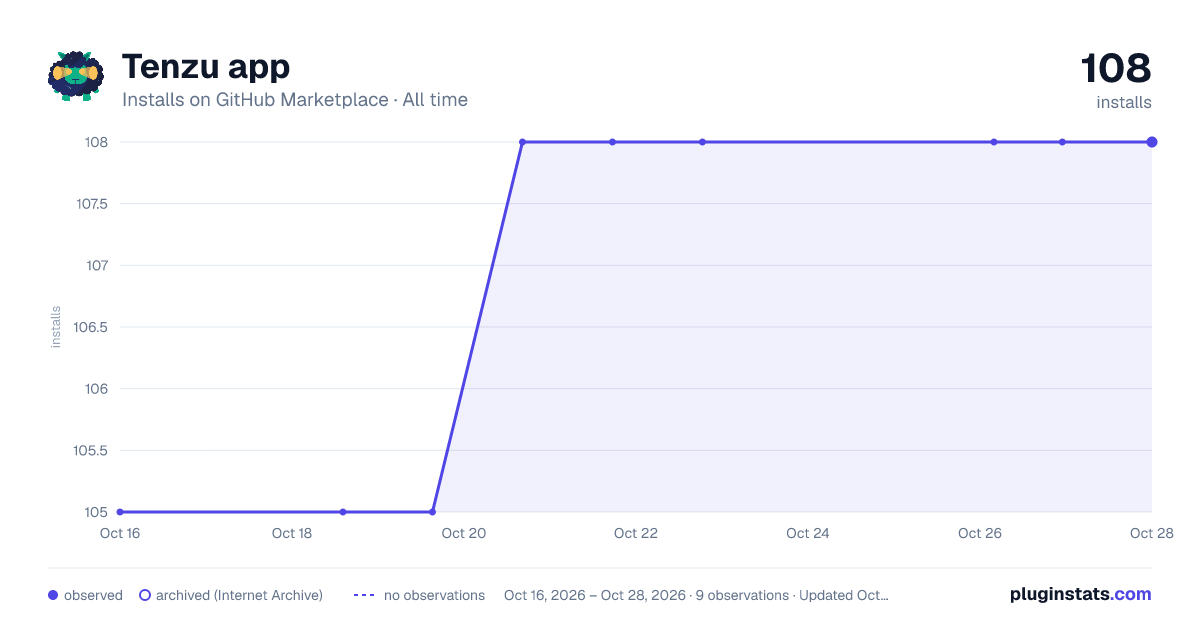Click the observed legend label
This screenshot has width=1200, height=630.
point(93,595)
